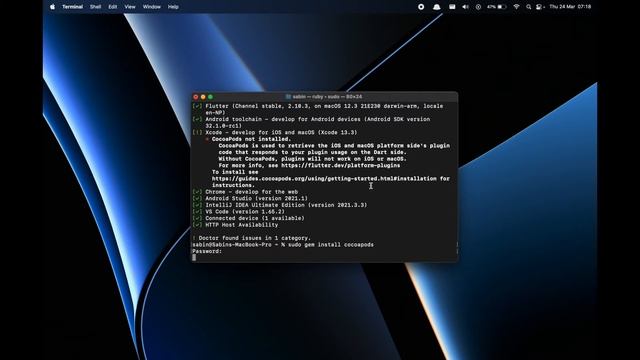Open the View menu
Viewport: 640px width, 360px height.
(130, 7)
